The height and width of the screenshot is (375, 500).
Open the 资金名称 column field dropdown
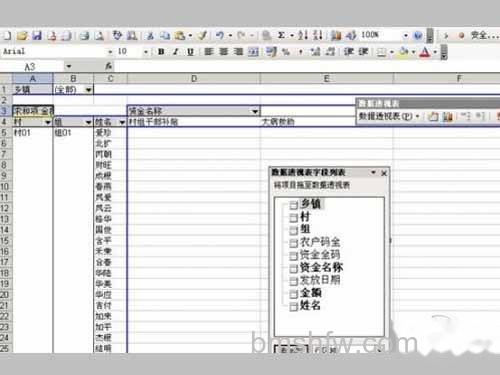tap(255, 111)
